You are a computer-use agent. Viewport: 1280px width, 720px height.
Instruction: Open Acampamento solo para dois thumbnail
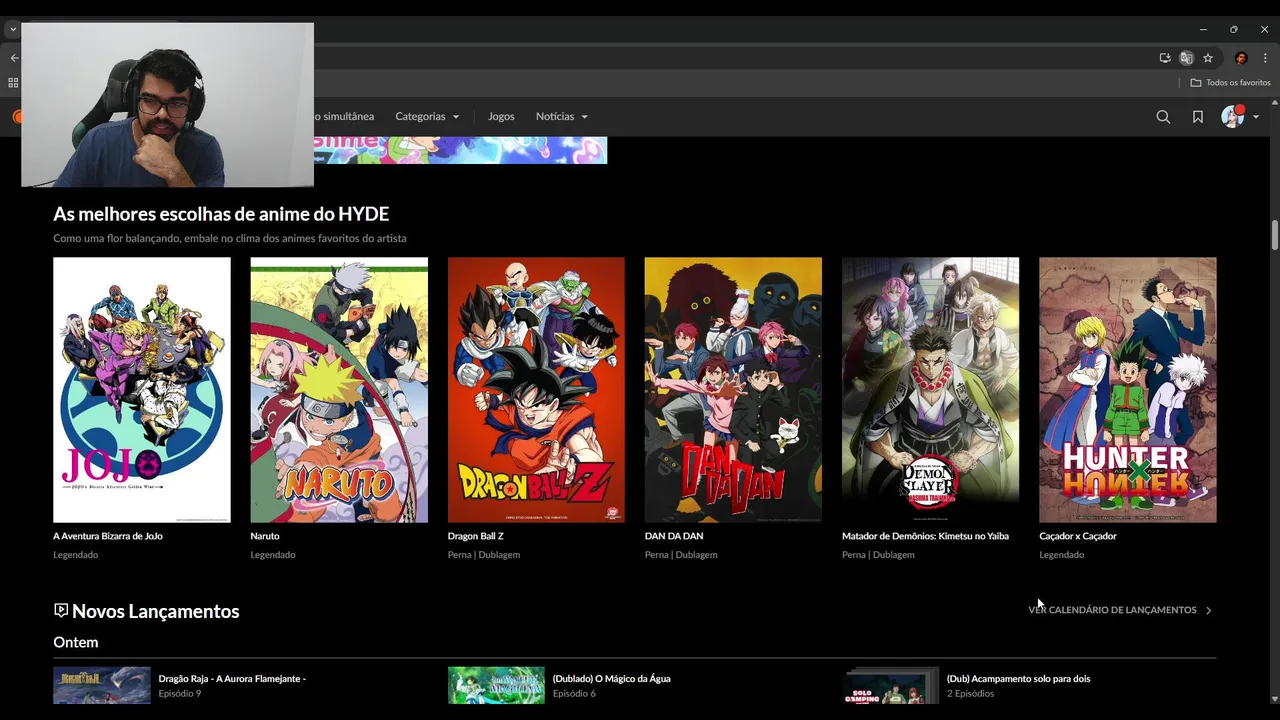(x=891, y=685)
